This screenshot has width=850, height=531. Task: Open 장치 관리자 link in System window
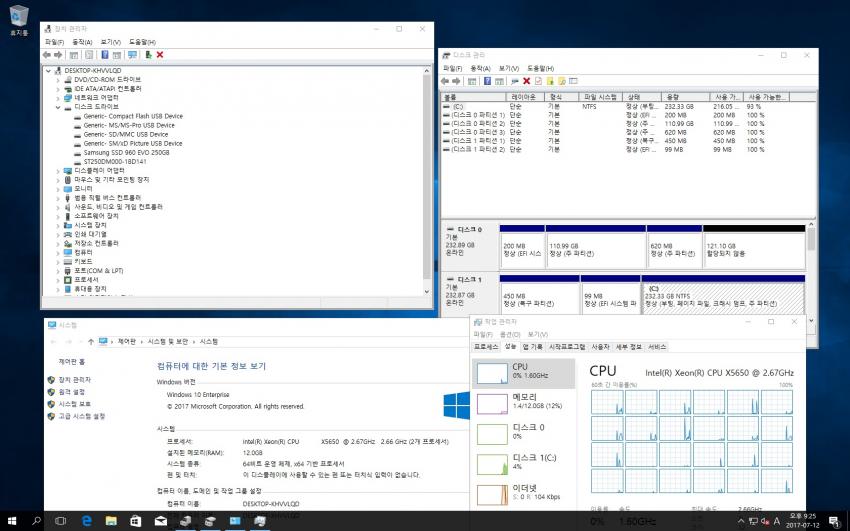(75, 380)
